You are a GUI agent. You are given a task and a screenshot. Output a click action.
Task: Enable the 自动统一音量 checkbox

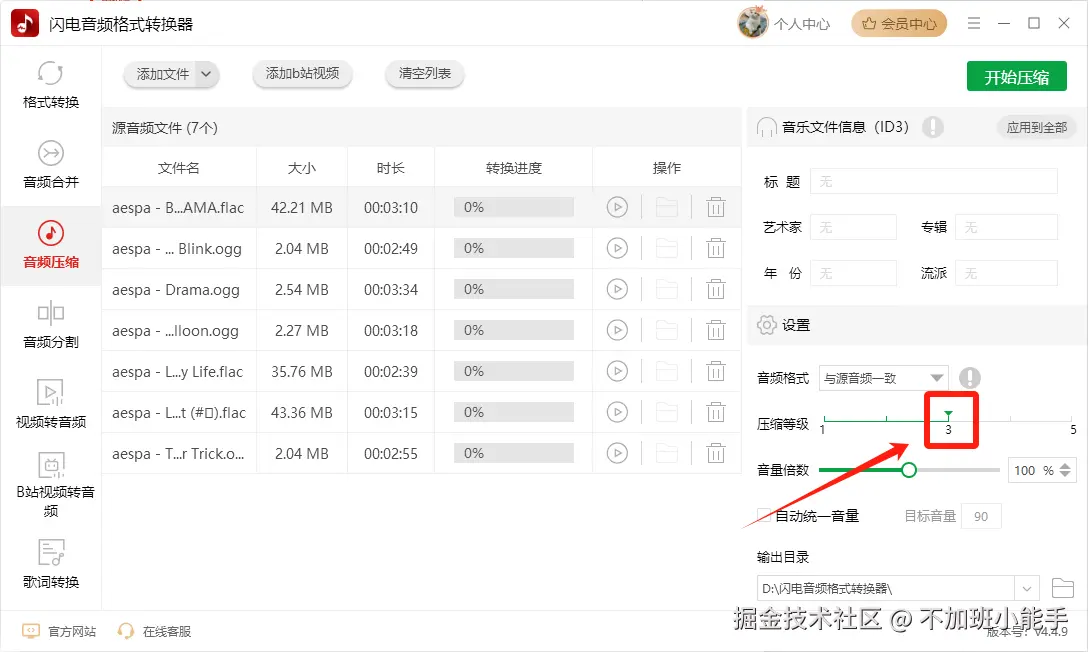tap(763, 515)
